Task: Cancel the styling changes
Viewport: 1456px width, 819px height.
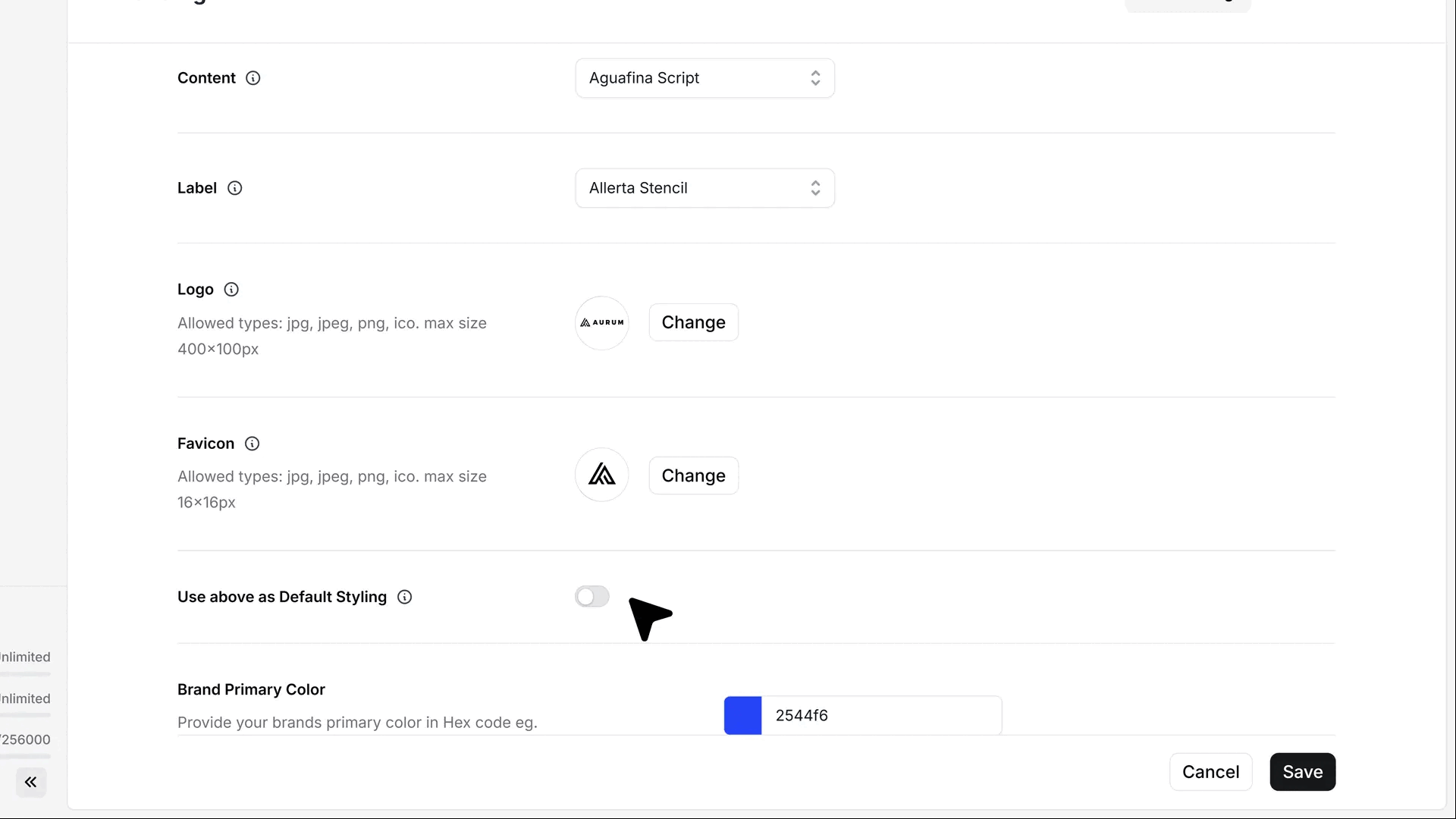Action: coord(1211,772)
